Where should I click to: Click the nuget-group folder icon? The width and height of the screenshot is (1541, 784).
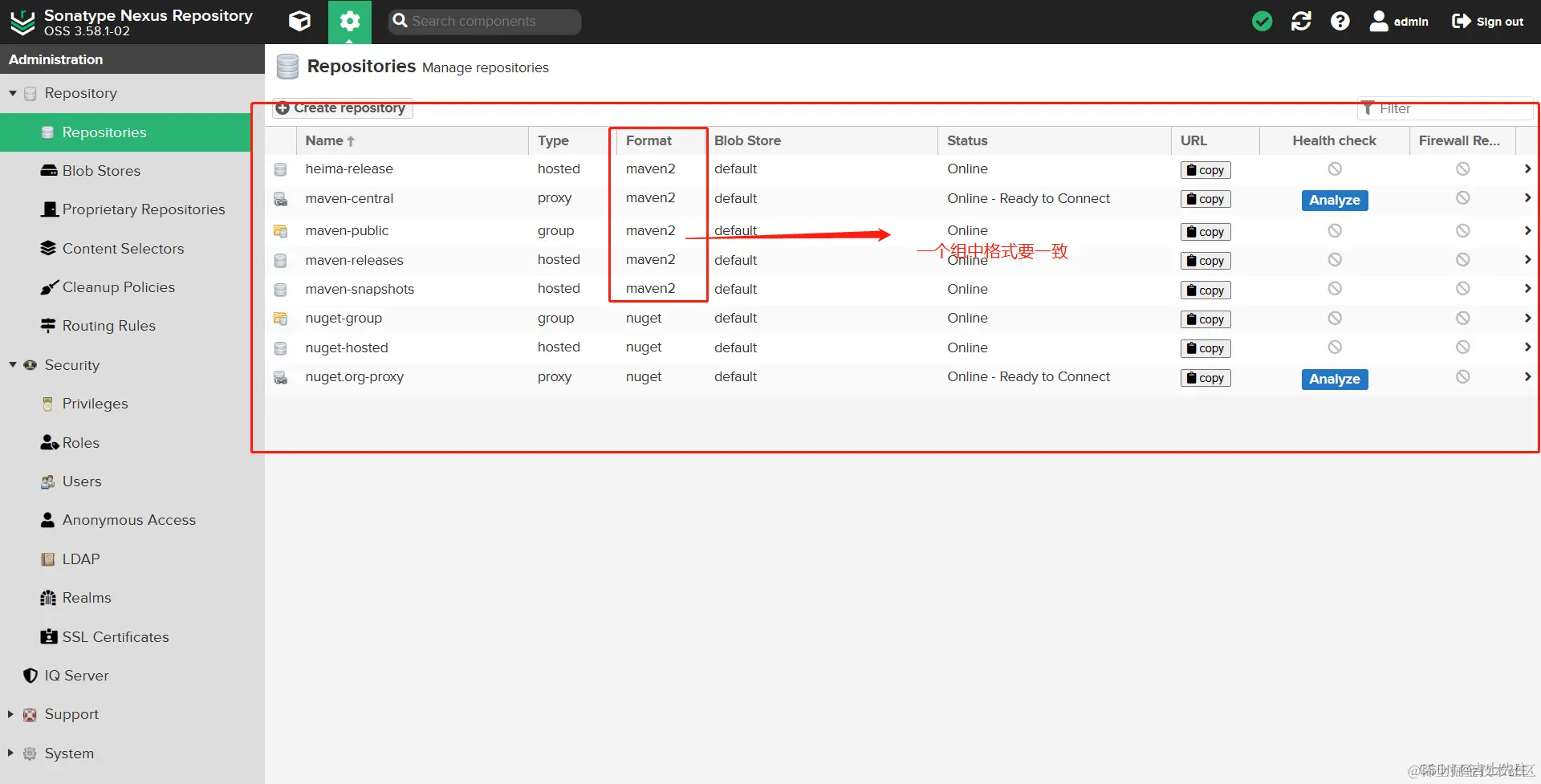point(280,319)
